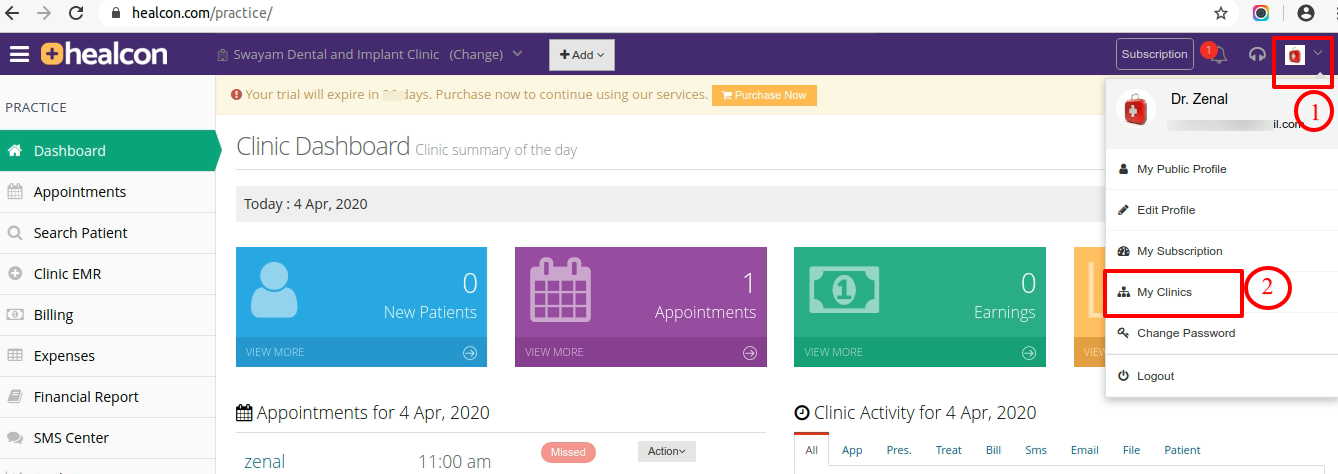Change clinic Swayam Dental dropdown
The height and width of the screenshot is (474, 1338).
tap(370, 54)
